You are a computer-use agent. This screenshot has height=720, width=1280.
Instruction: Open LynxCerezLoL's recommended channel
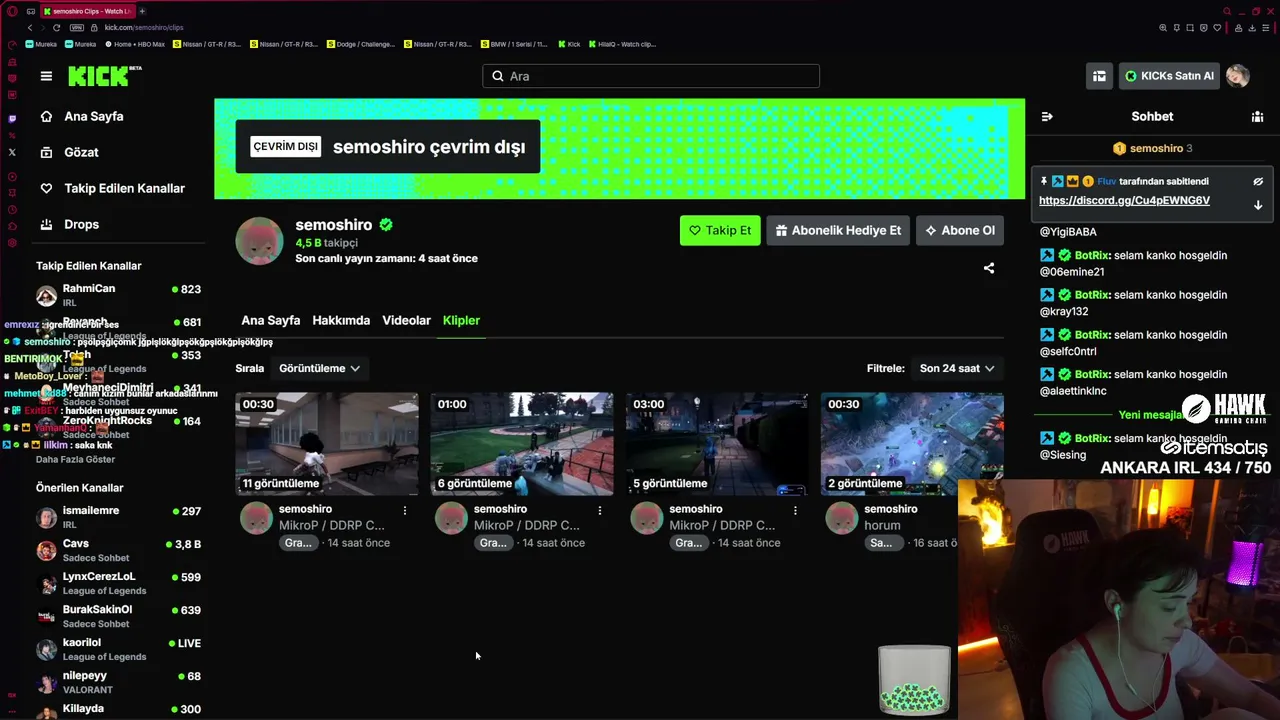click(118, 583)
